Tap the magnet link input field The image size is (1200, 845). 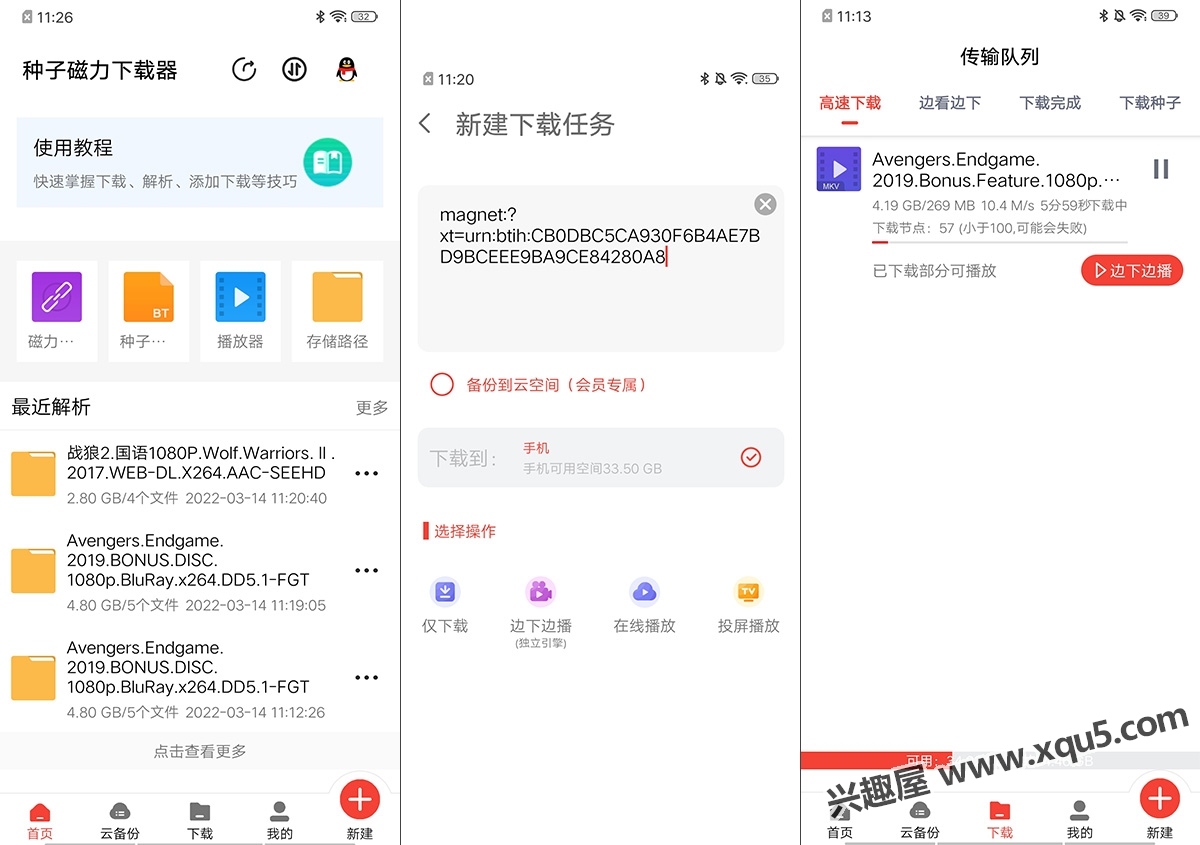(x=600, y=268)
